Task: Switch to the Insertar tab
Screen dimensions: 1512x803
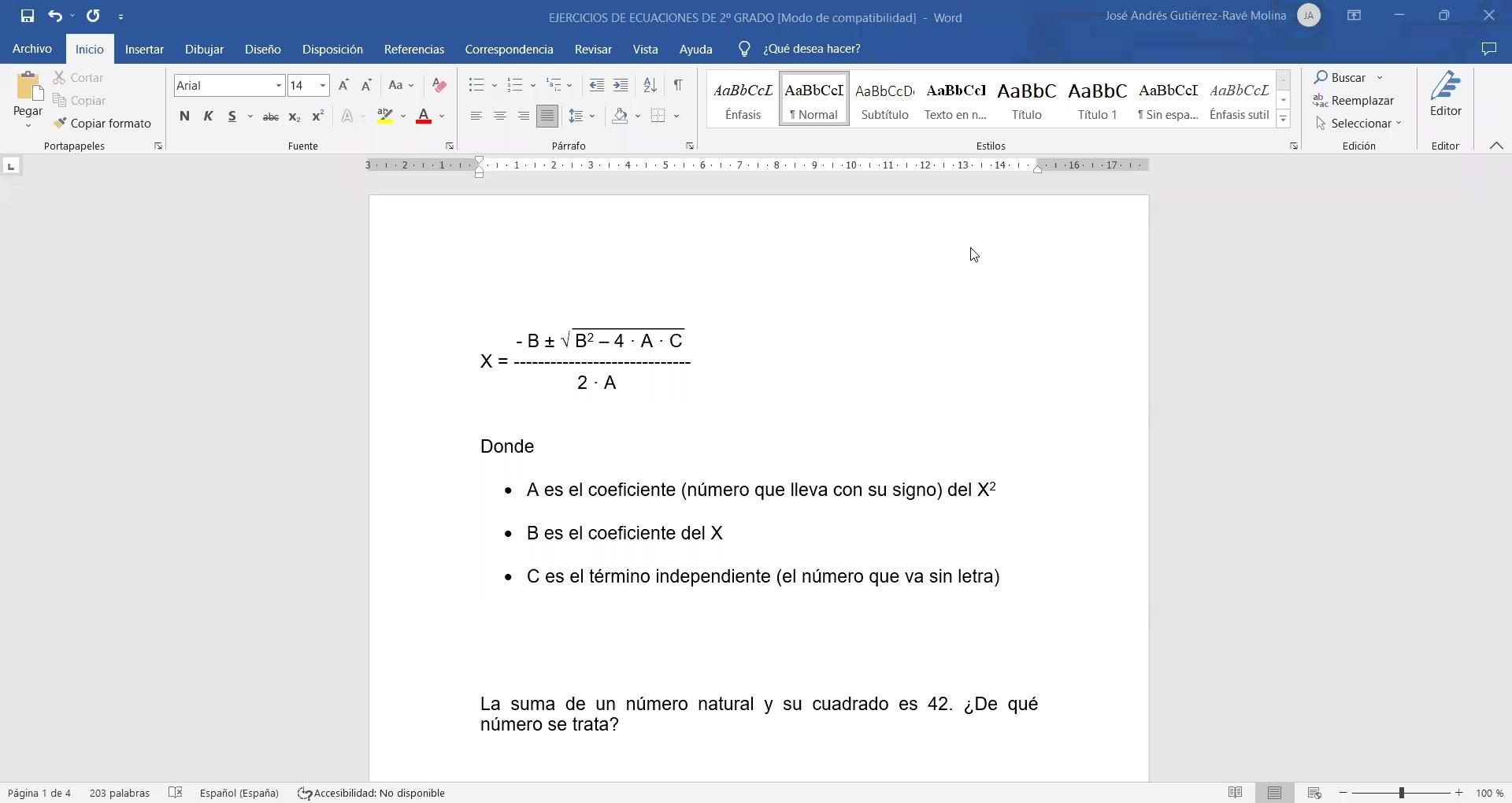Action: (x=144, y=49)
